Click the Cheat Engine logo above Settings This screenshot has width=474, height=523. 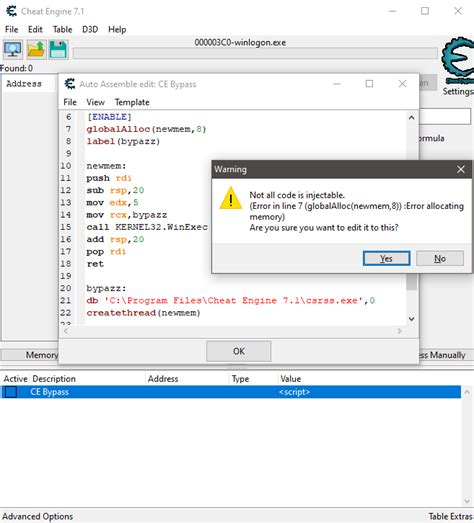(458, 60)
